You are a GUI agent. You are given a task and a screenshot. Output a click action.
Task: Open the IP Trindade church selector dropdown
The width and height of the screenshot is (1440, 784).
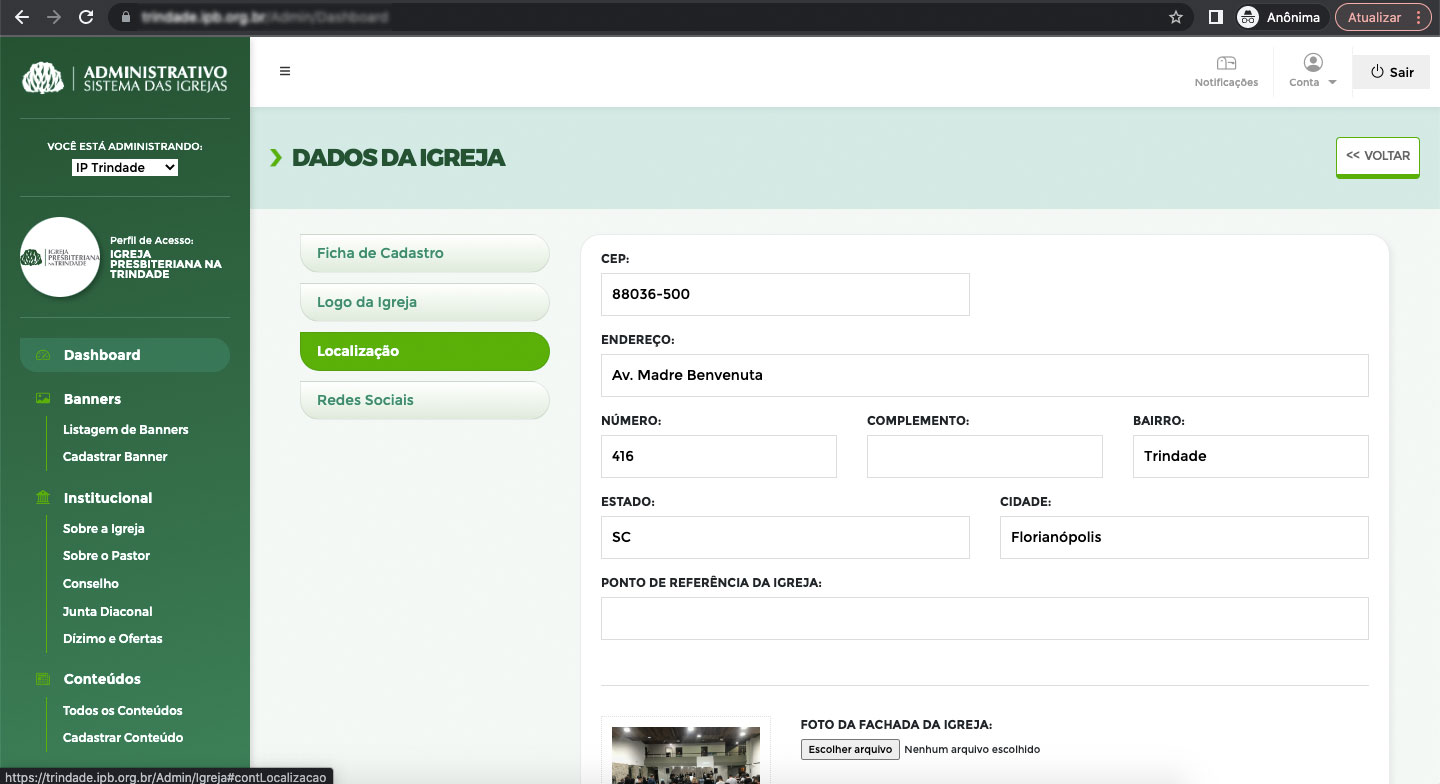click(x=125, y=168)
